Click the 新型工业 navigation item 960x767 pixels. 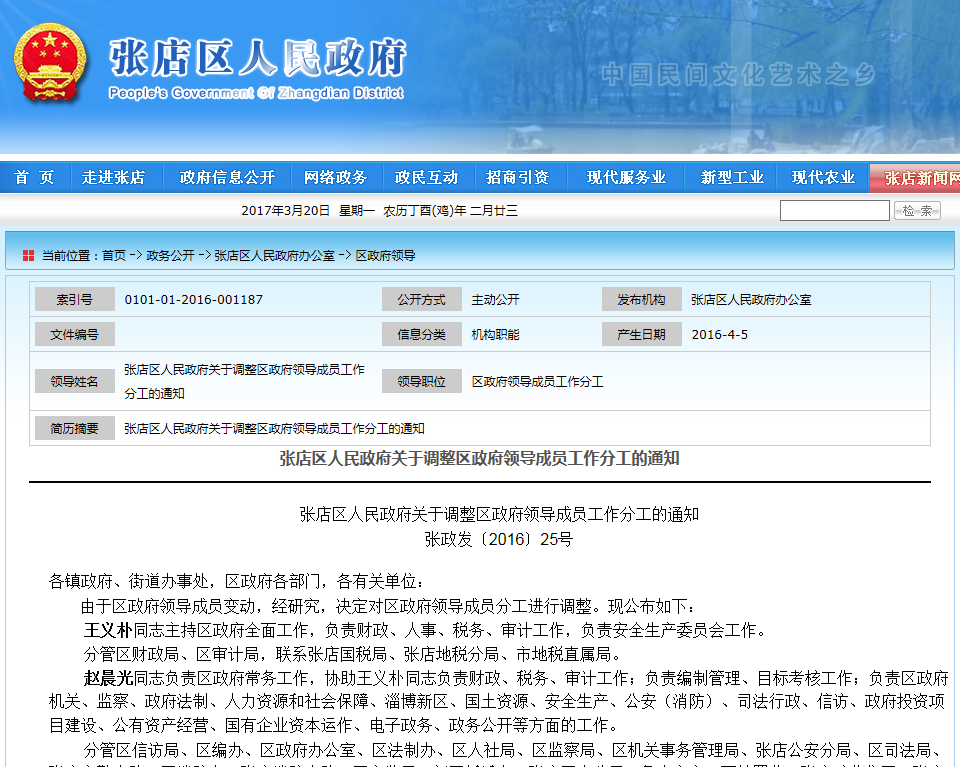[x=732, y=178]
